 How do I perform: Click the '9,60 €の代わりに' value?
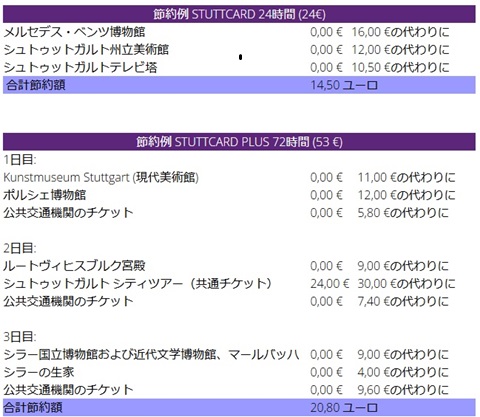click(x=403, y=390)
